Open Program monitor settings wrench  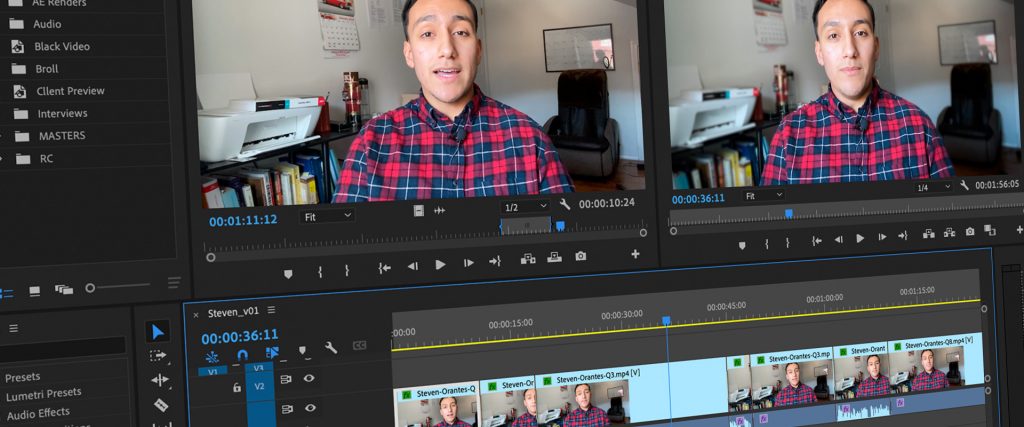click(965, 185)
